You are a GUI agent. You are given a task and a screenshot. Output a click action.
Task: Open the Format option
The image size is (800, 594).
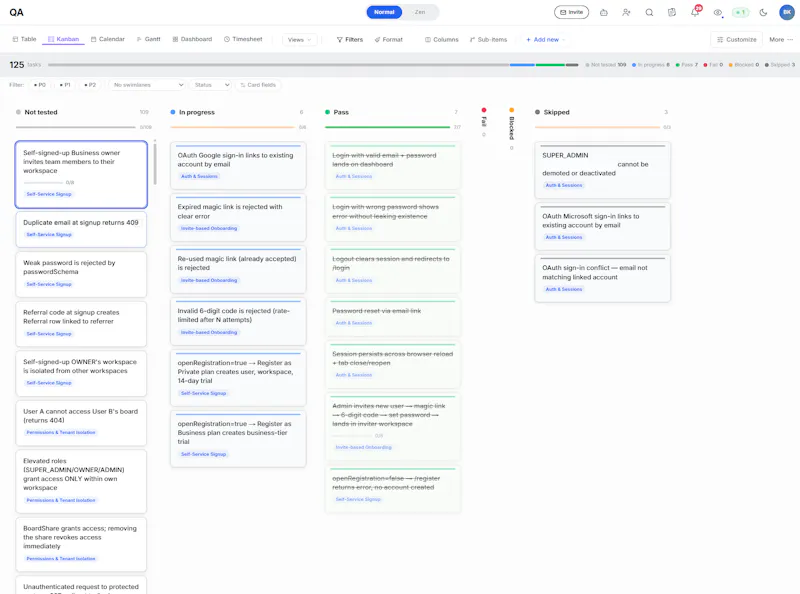pyautogui.click(x=388, y=40)
